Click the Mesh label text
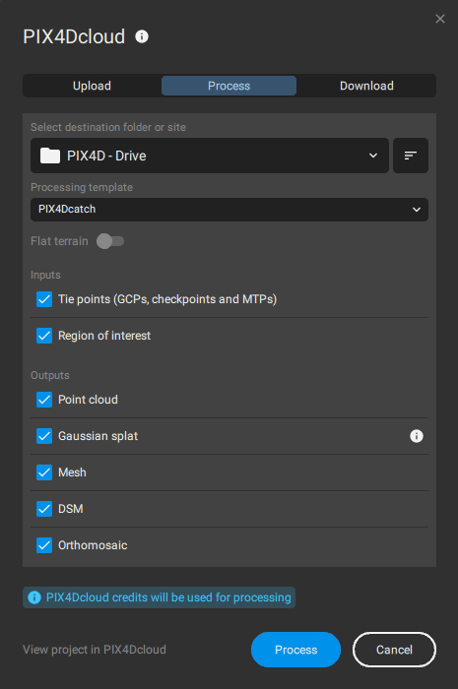 (x=72, y=472)
